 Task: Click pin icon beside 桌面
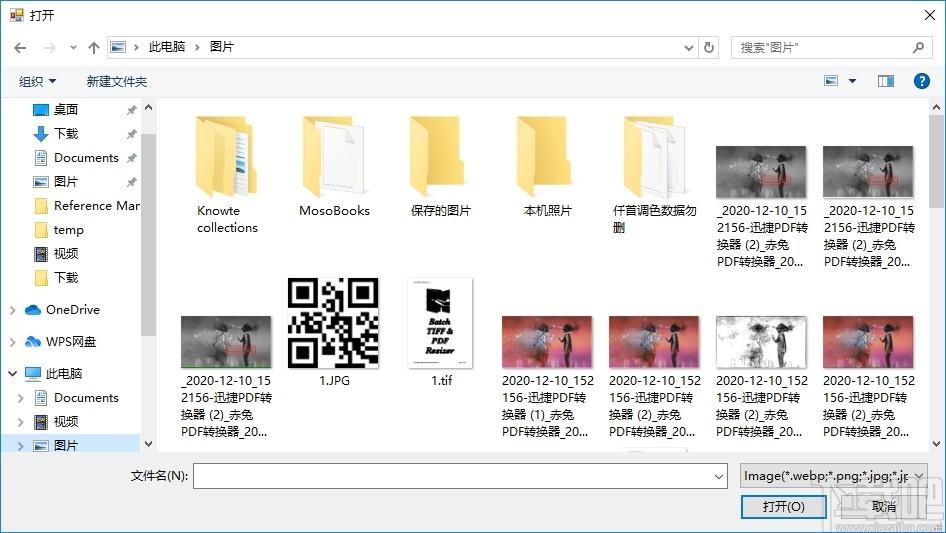pos(131,110)
